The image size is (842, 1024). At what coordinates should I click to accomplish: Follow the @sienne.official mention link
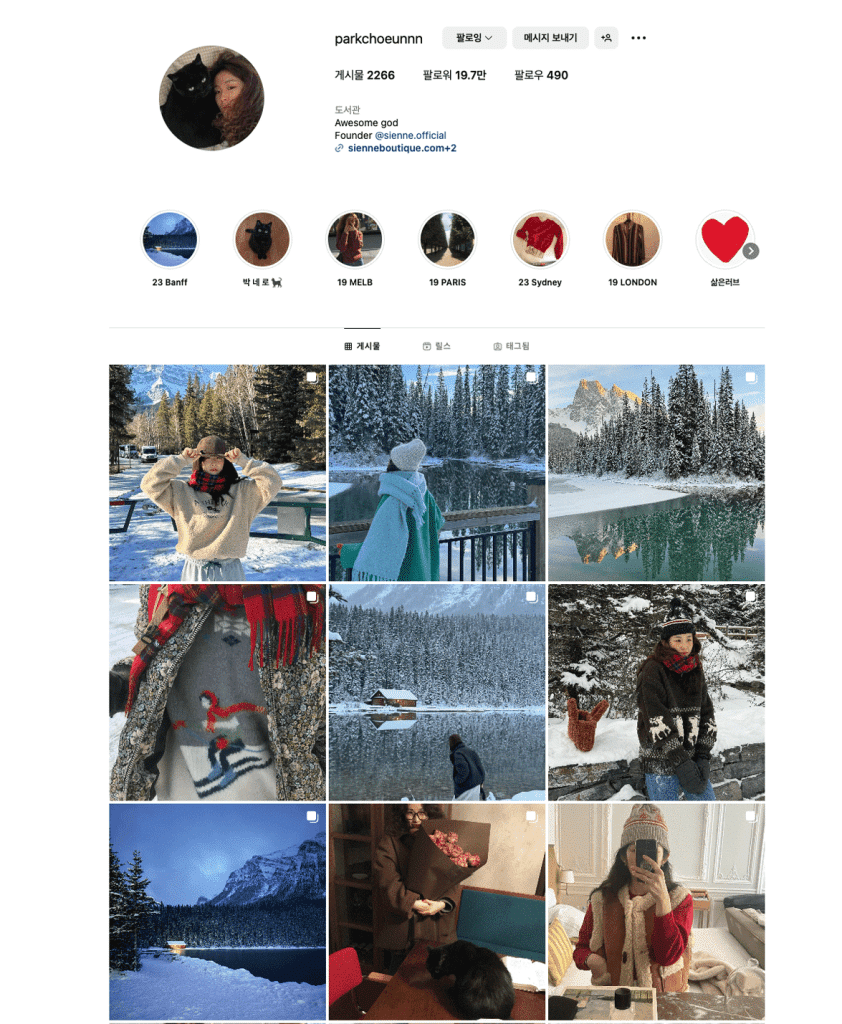point(410,135)
